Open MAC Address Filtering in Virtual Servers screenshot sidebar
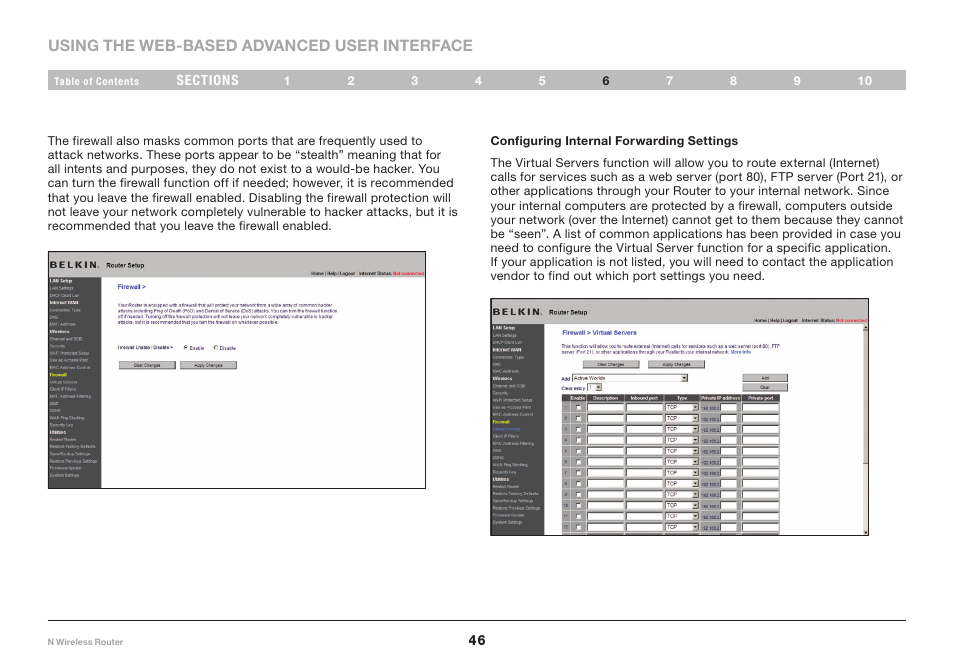The height and width of the screenshot is (668, 954). point(513,444)
